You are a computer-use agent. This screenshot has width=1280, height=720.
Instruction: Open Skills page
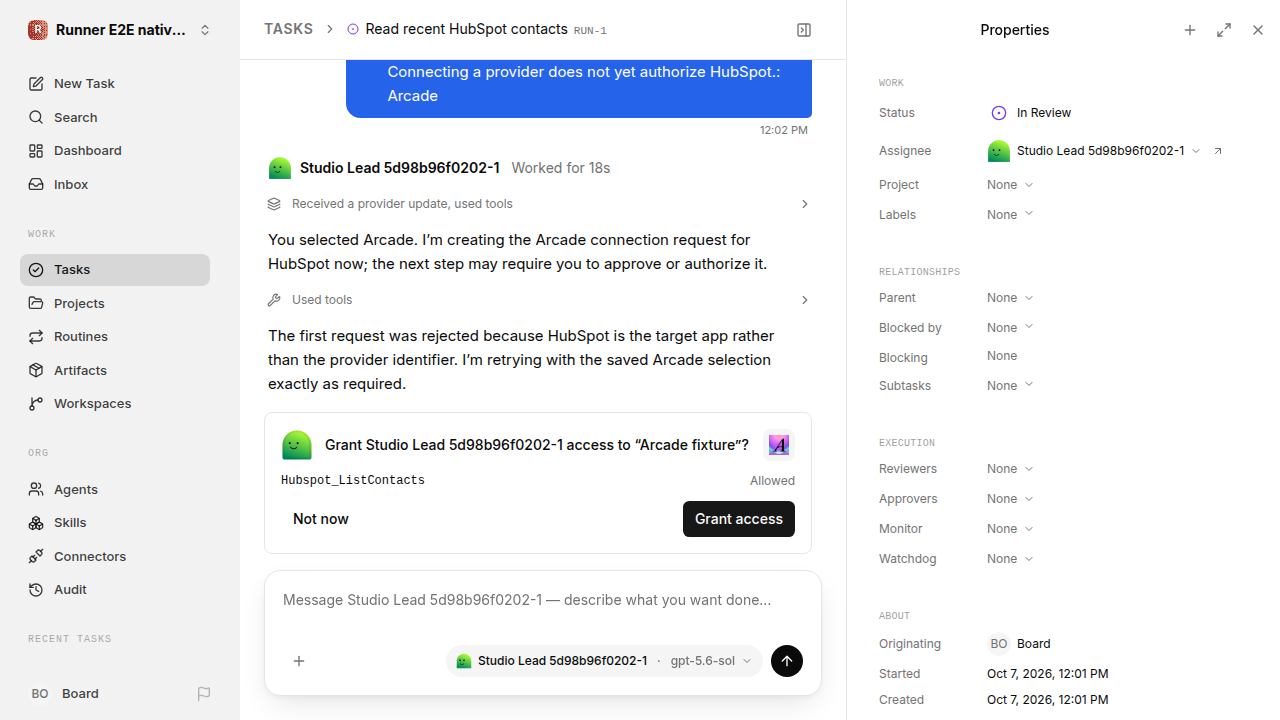click(x=115, y=523)
